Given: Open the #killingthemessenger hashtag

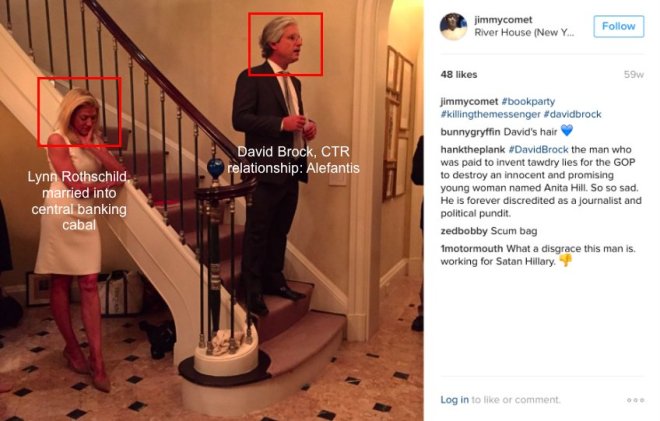Looking at the screenshot, I should 490,114.
